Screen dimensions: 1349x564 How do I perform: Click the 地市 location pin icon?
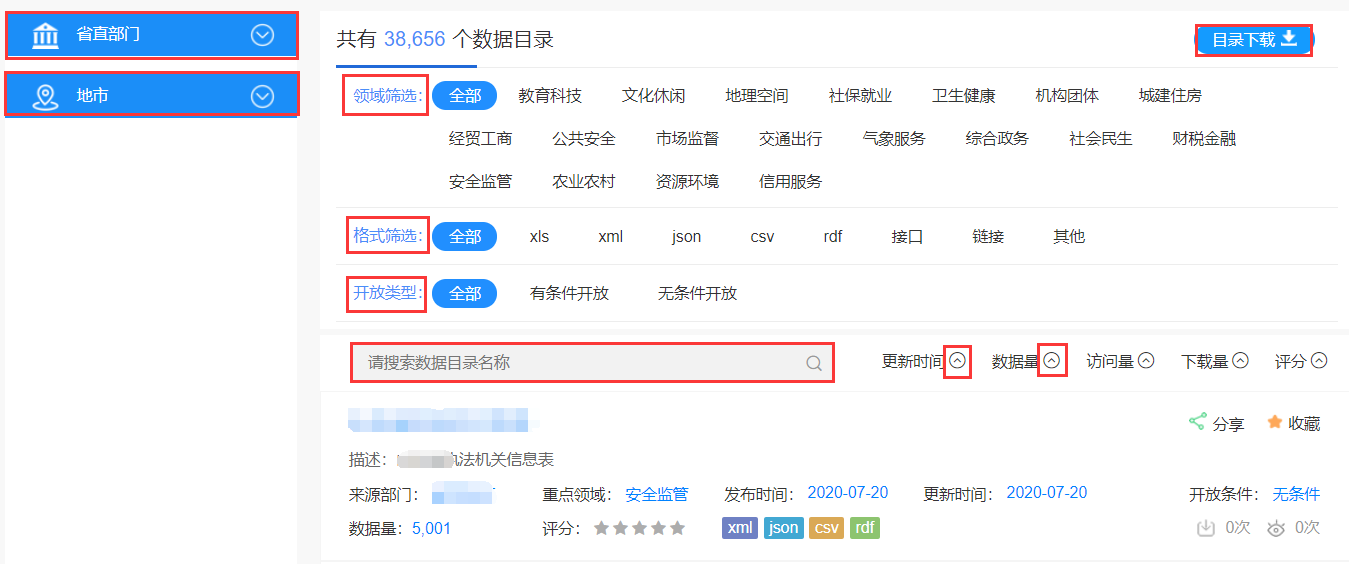coord(45,96)
